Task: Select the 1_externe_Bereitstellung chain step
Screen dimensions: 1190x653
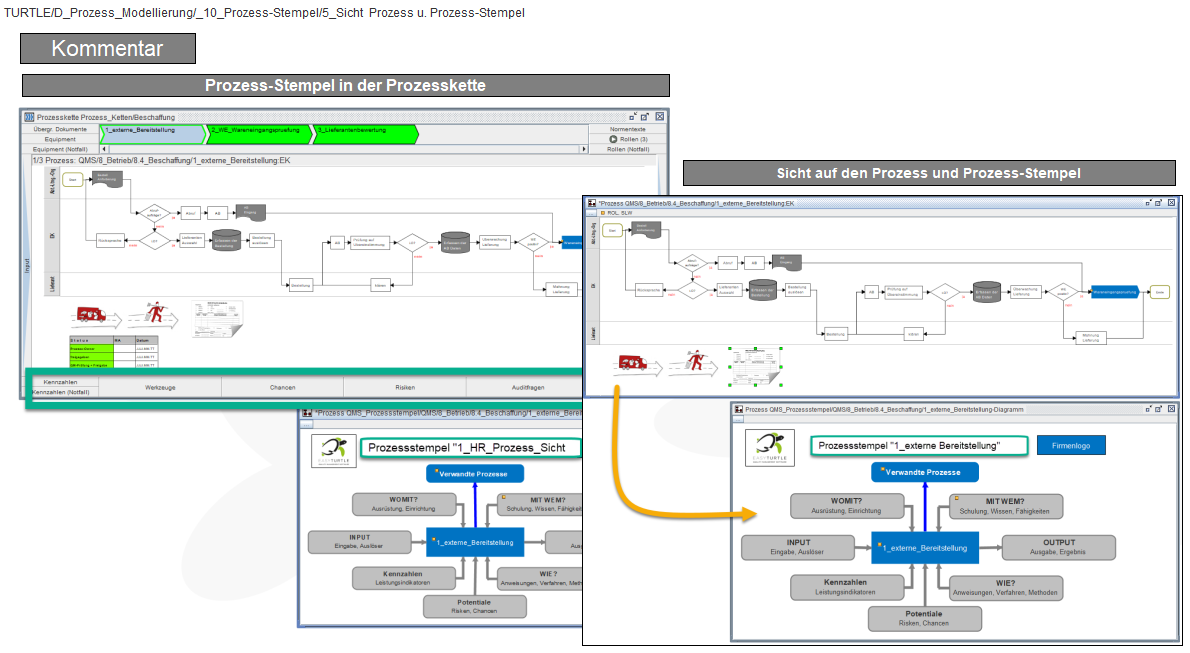Action: (153, 134)
